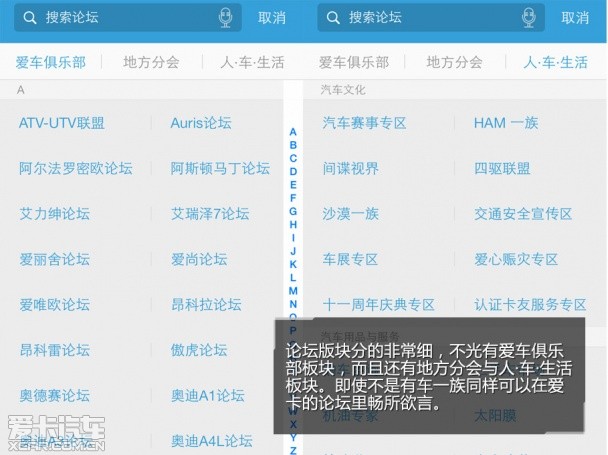
Task: Switch to 人·车·生活 tab in left panel
Action: (252, 62)
